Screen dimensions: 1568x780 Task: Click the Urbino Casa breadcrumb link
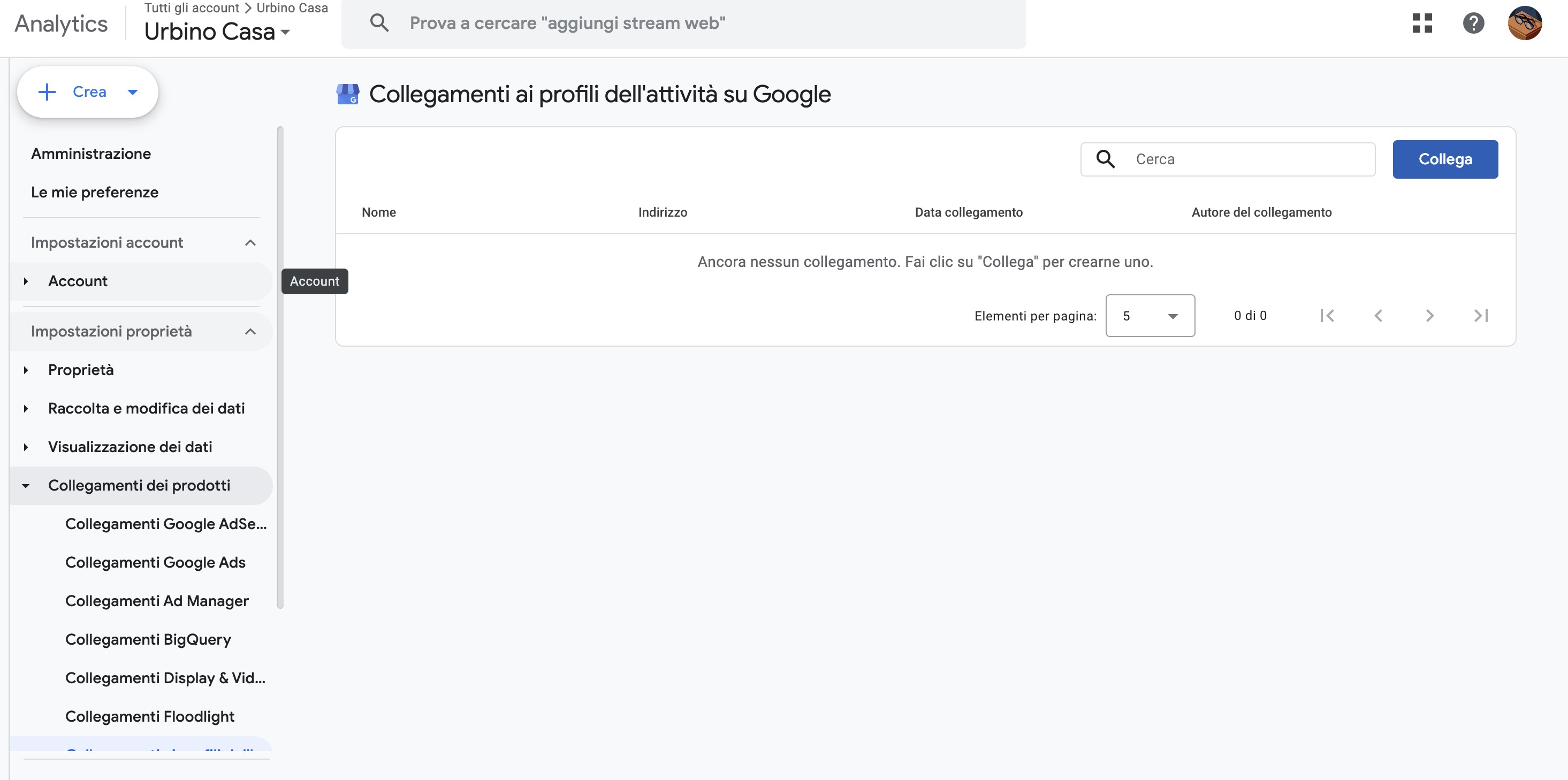click(292, 8)
